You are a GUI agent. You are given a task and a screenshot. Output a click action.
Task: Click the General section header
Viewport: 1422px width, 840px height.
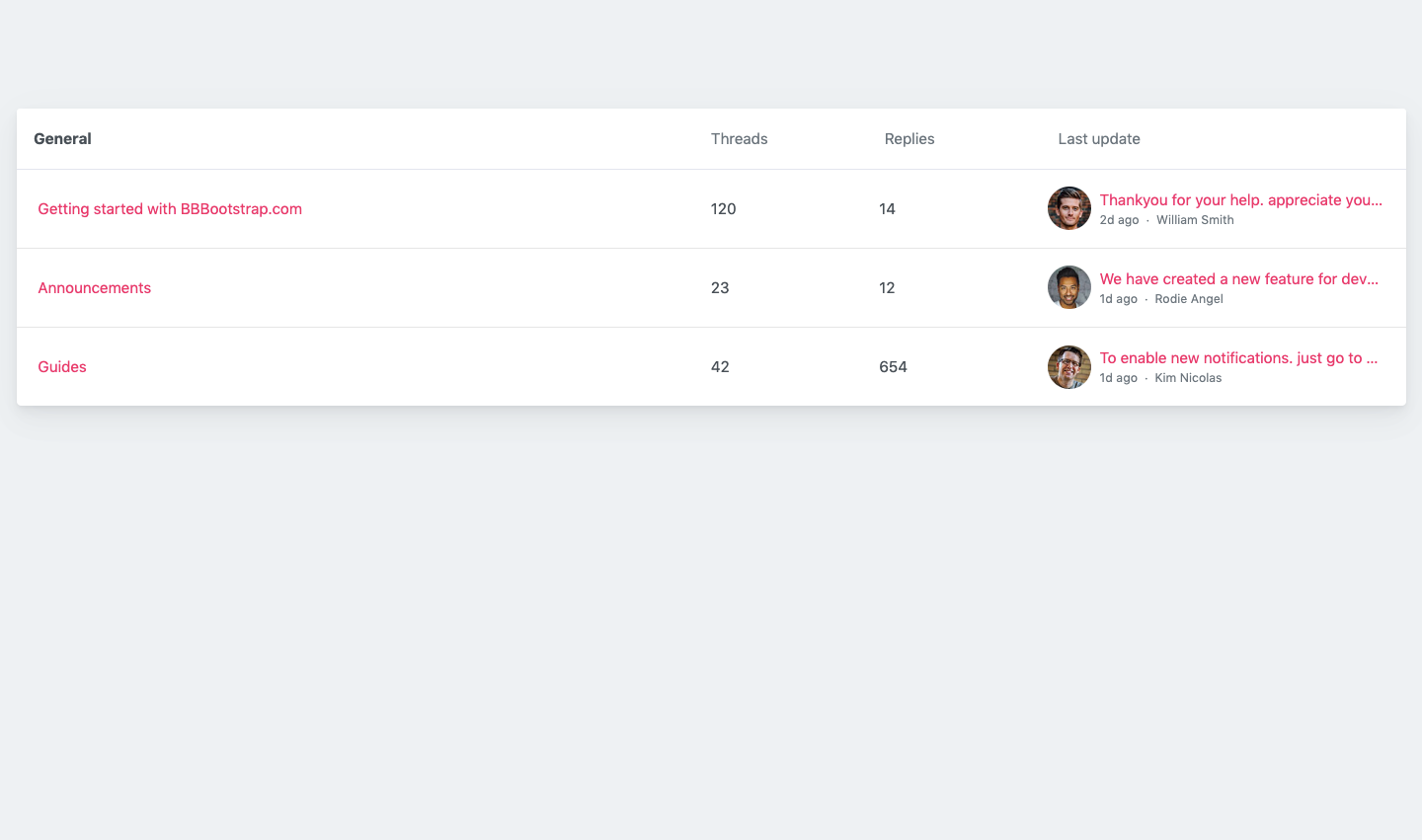click(x=62, y=138)
